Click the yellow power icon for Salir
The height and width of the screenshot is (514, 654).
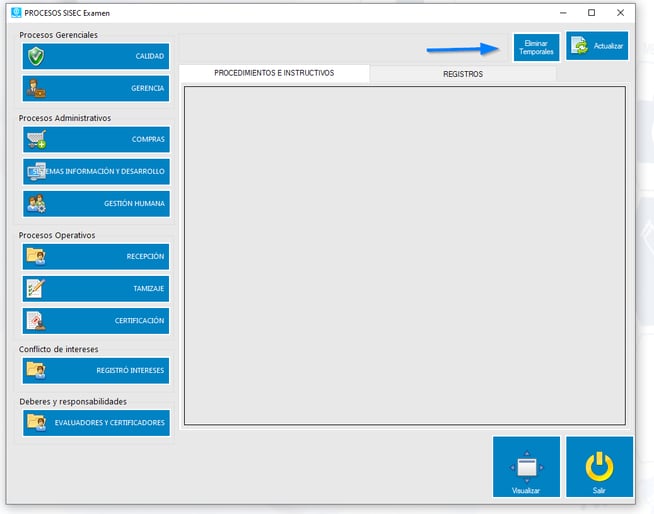[599, 465]
